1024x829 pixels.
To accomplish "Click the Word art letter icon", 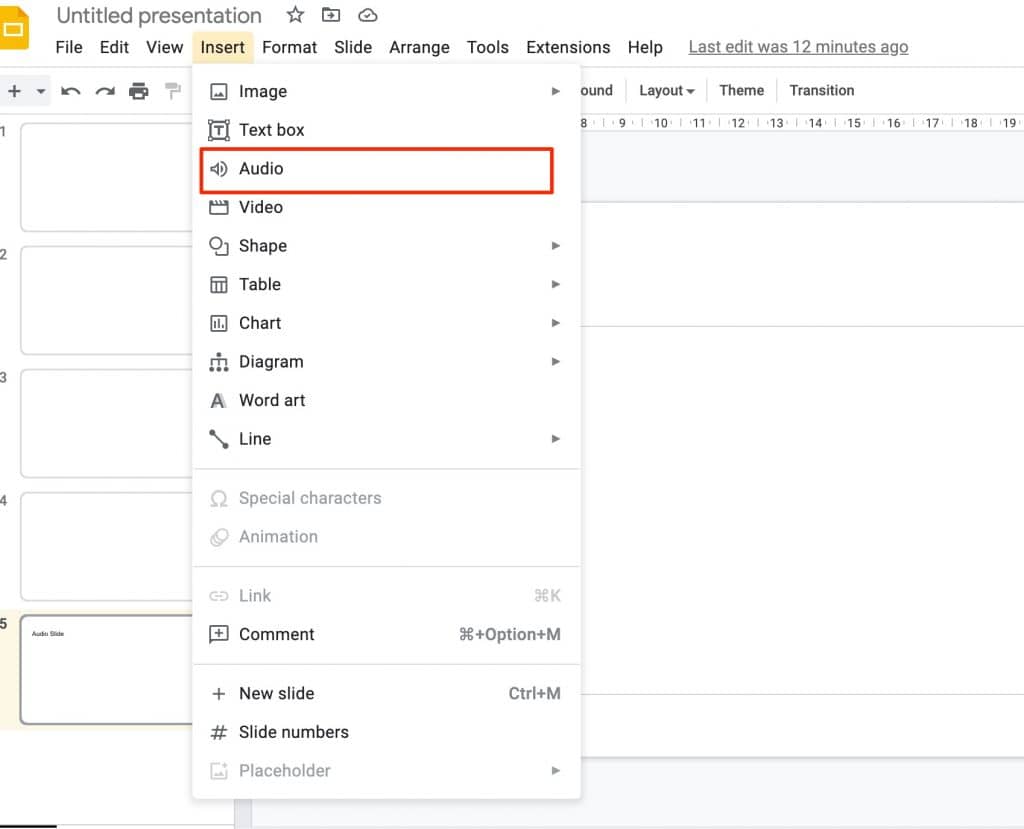I will pyautogui.click(x=218, y=400).
